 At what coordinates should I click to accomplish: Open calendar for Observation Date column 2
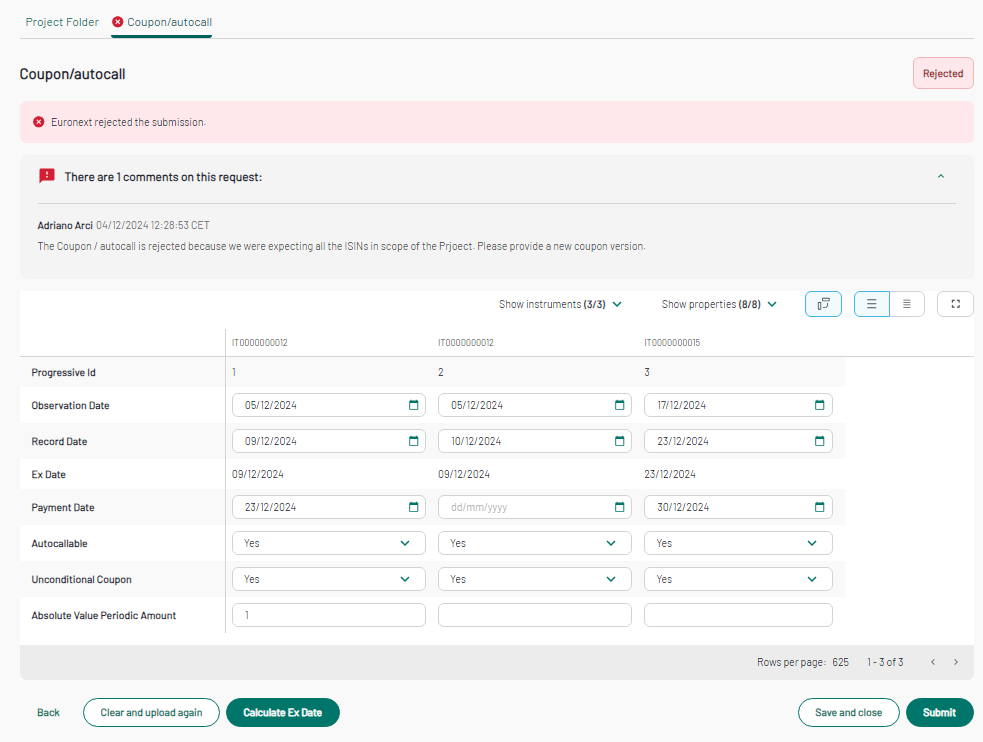(619, 405)
